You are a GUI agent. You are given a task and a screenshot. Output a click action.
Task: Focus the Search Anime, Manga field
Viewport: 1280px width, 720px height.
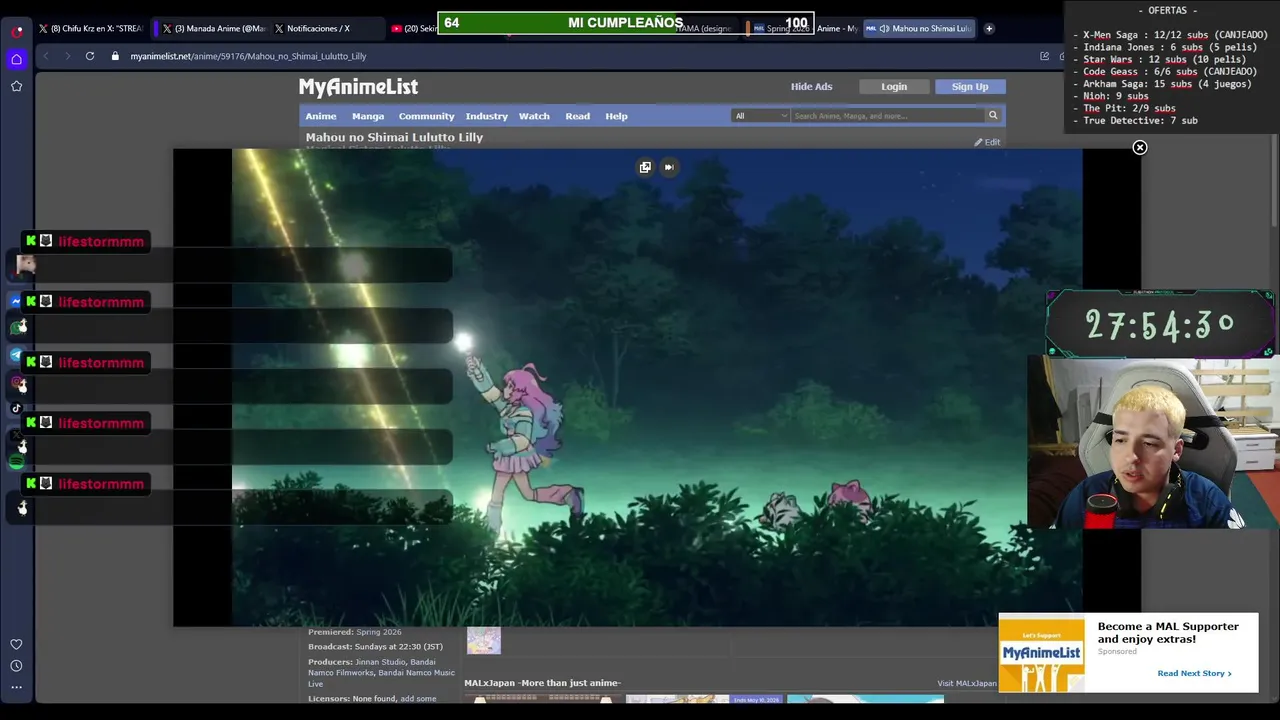(x=888, y=116)
